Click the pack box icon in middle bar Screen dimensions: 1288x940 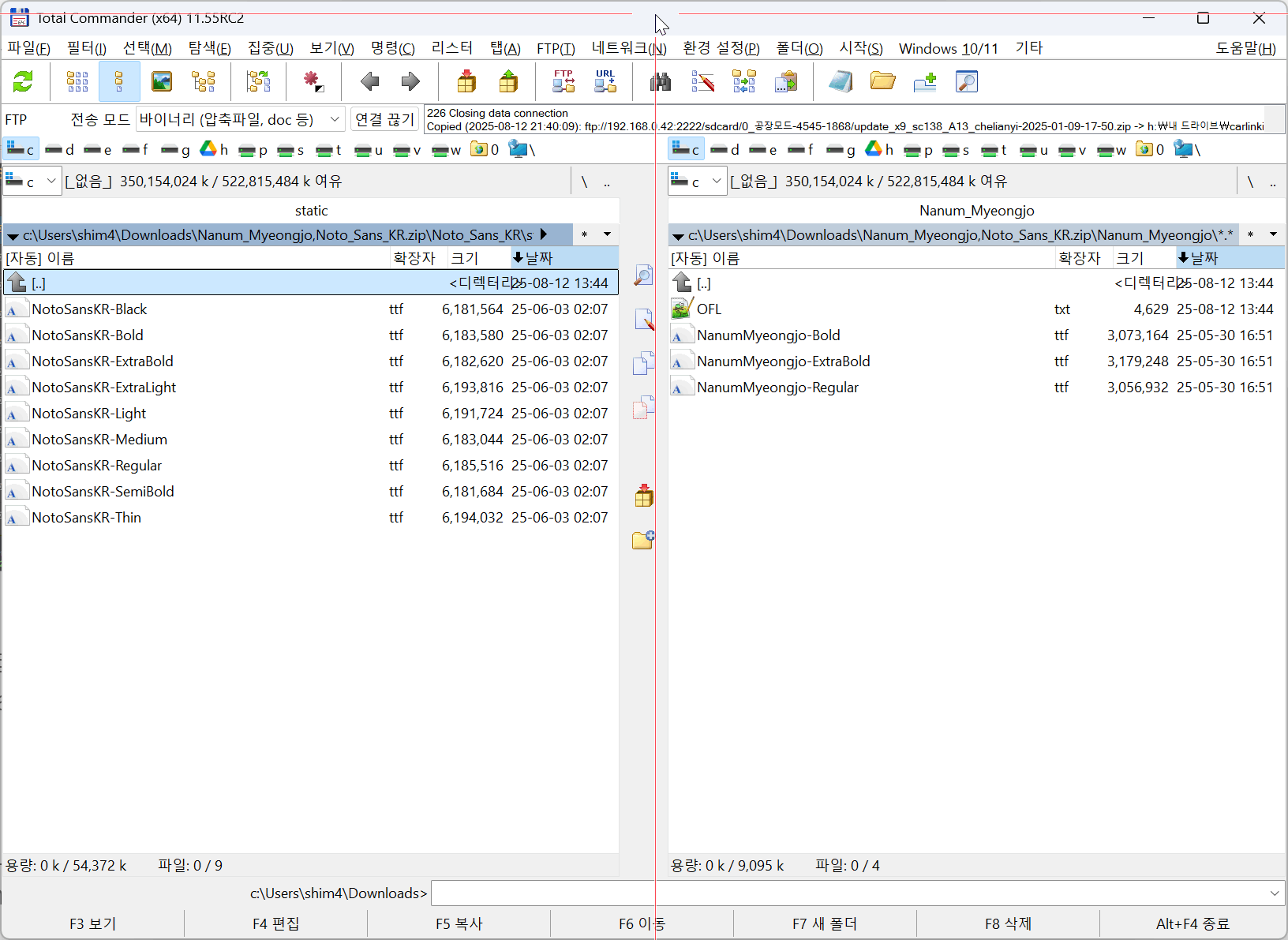pos(643,496)
